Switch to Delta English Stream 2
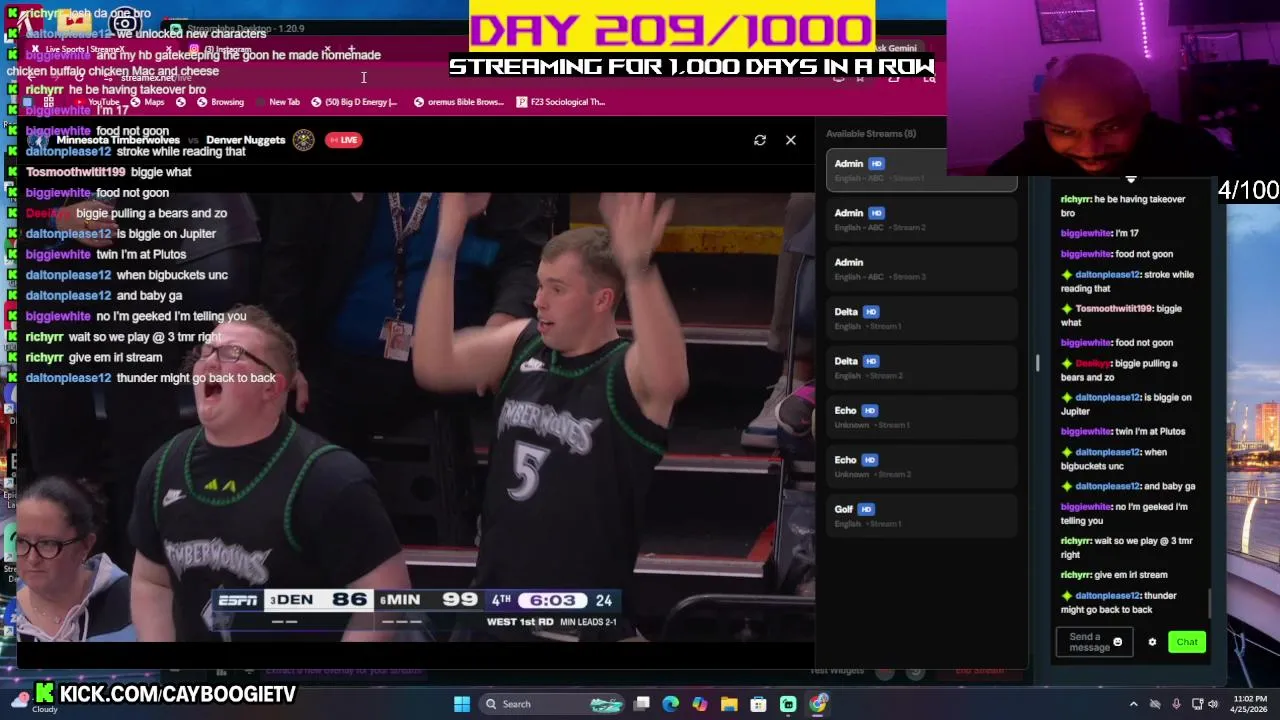Viewport: 1280px width, 720px height. pos(922,367)
